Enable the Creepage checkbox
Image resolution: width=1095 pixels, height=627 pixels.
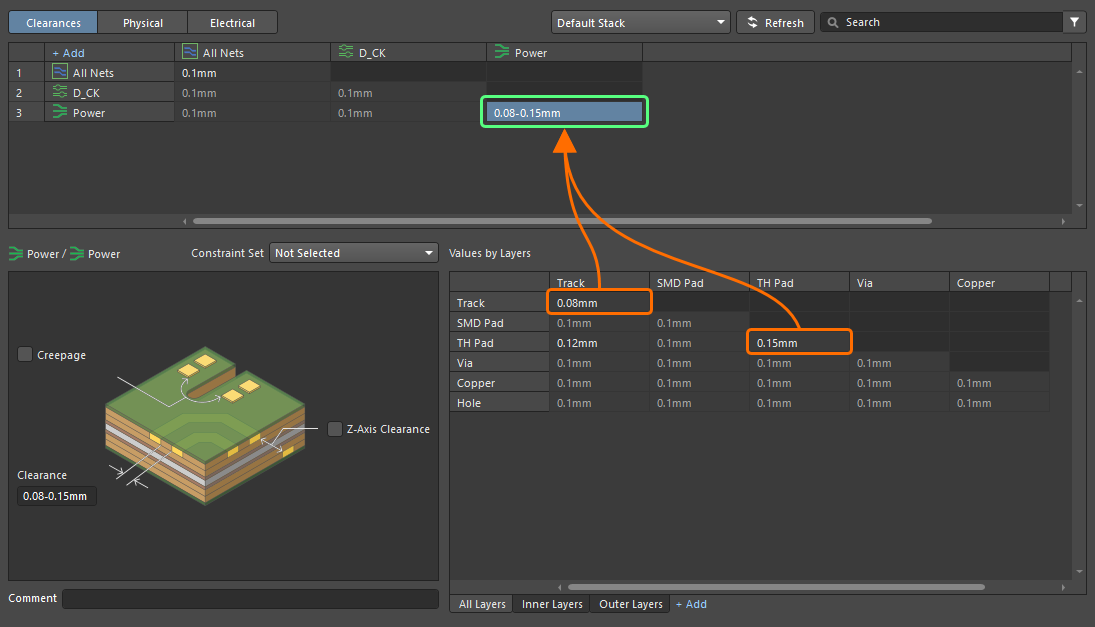(25, 354)
